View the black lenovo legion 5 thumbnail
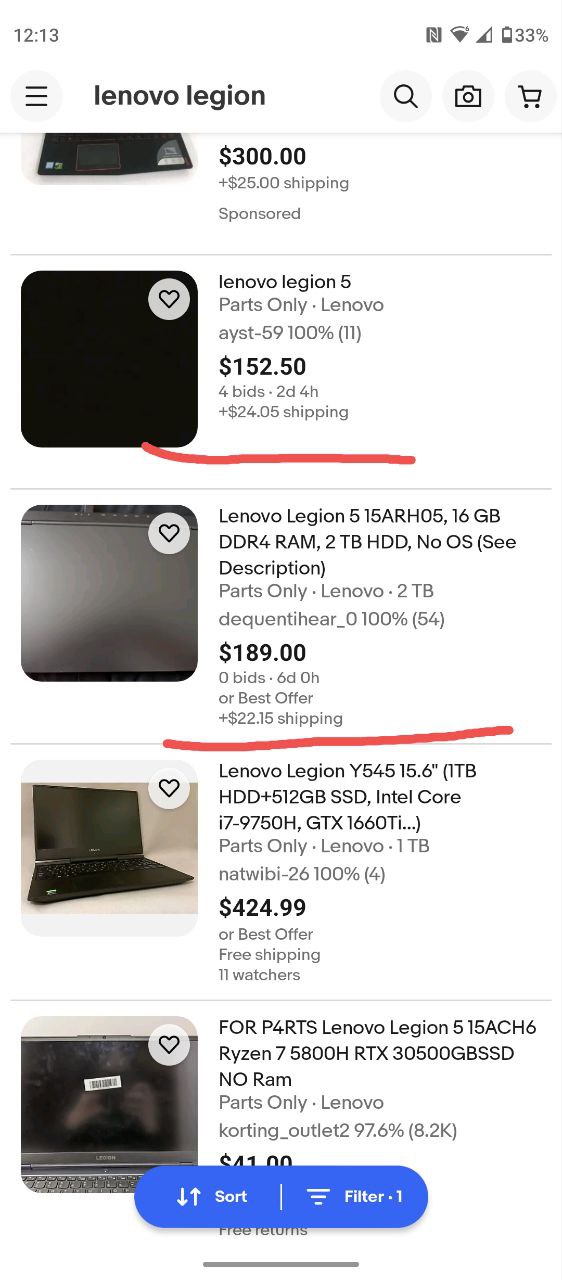 tap(109, 359)
